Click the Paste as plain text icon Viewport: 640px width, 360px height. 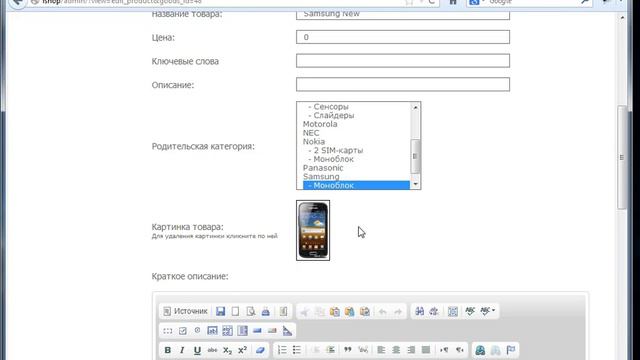pos(350,311)
